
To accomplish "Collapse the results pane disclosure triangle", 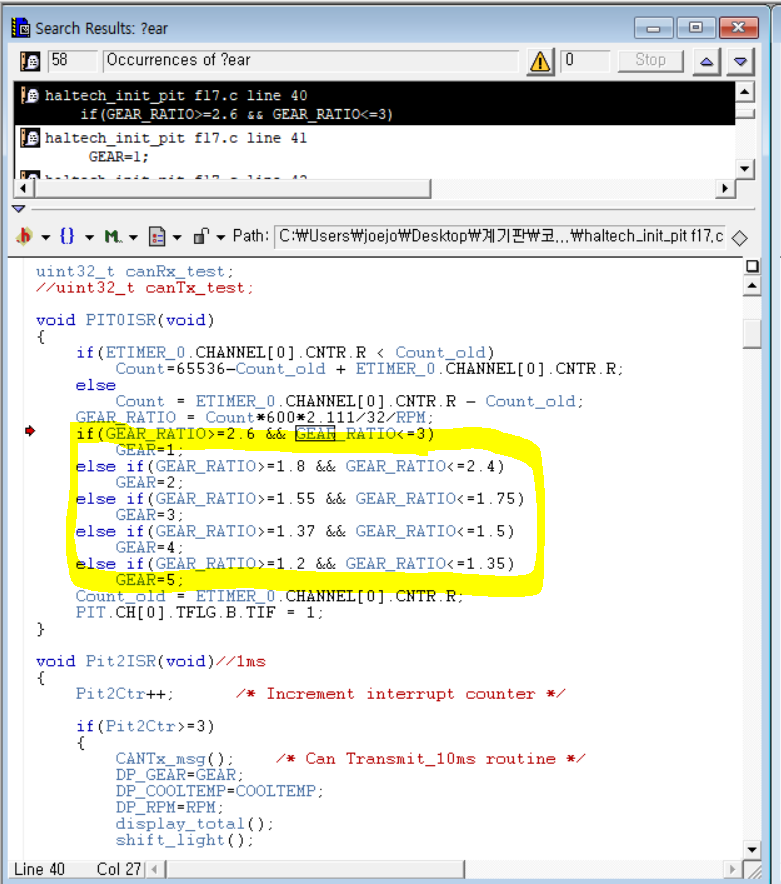I will click(18, 209).
